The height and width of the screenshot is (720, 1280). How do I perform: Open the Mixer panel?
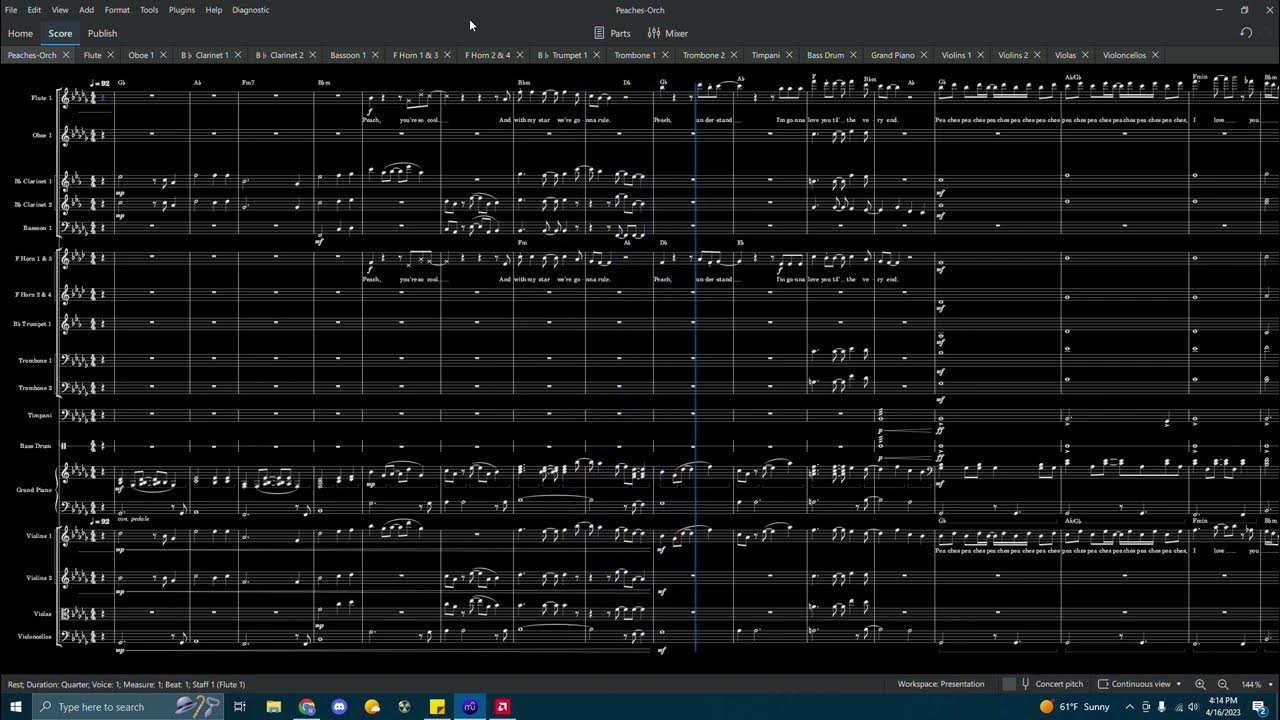668,33
